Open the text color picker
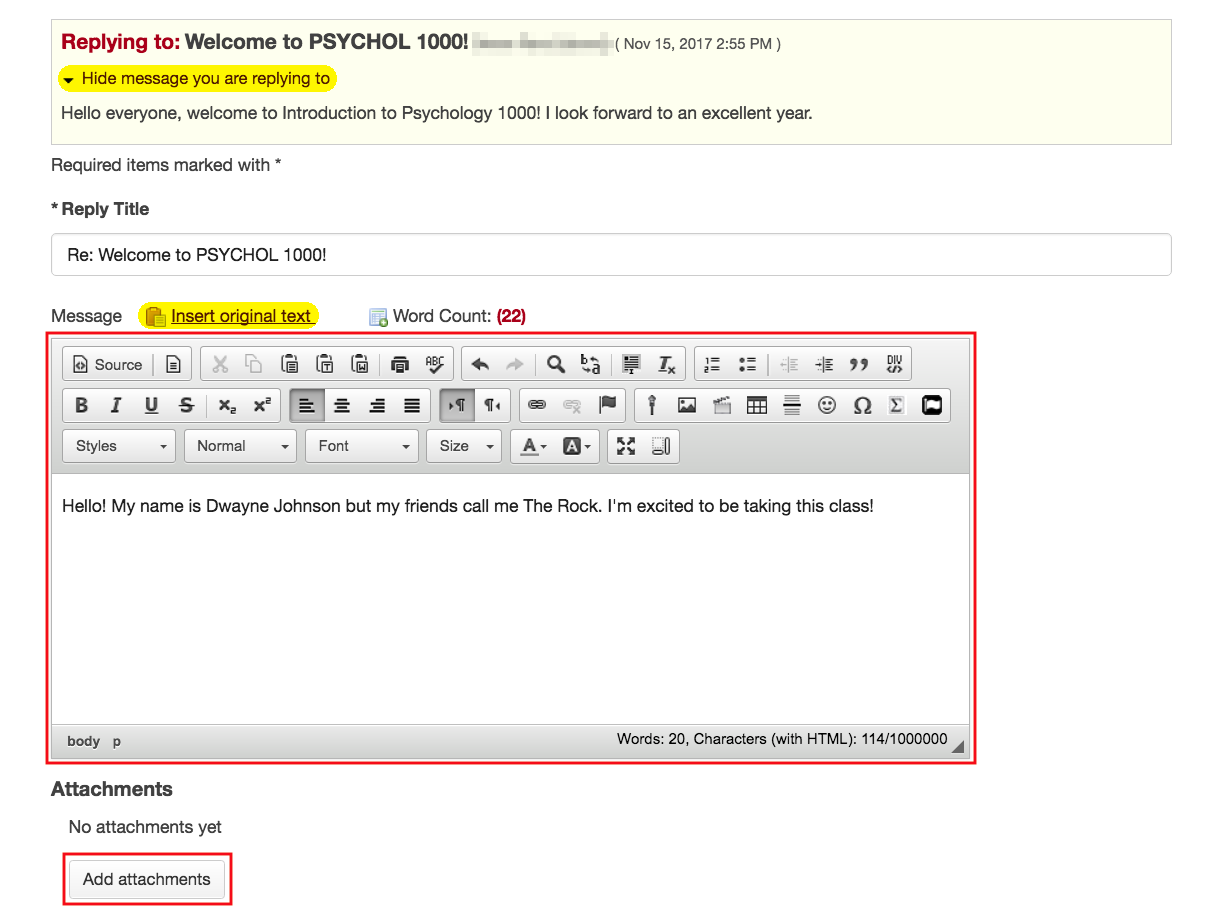This screenshot has height=917, width=1222. pos(530,446)
